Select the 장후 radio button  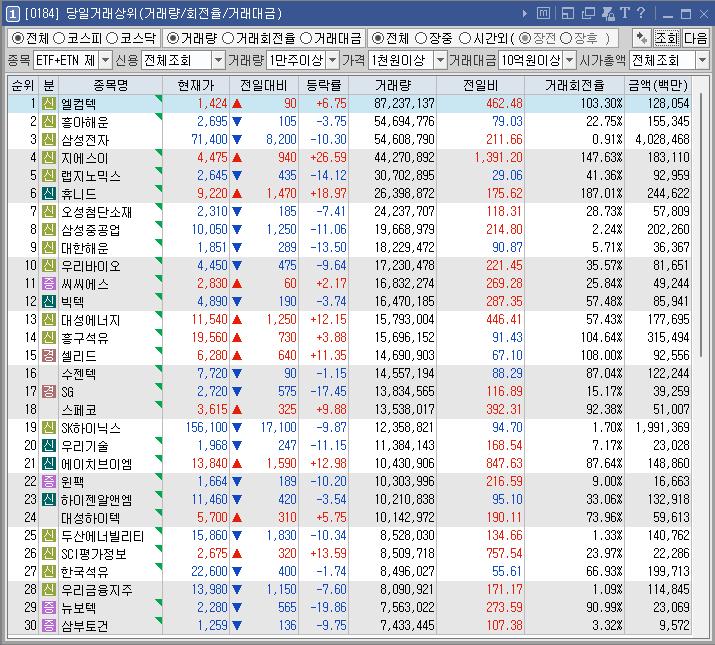[565, 38]
